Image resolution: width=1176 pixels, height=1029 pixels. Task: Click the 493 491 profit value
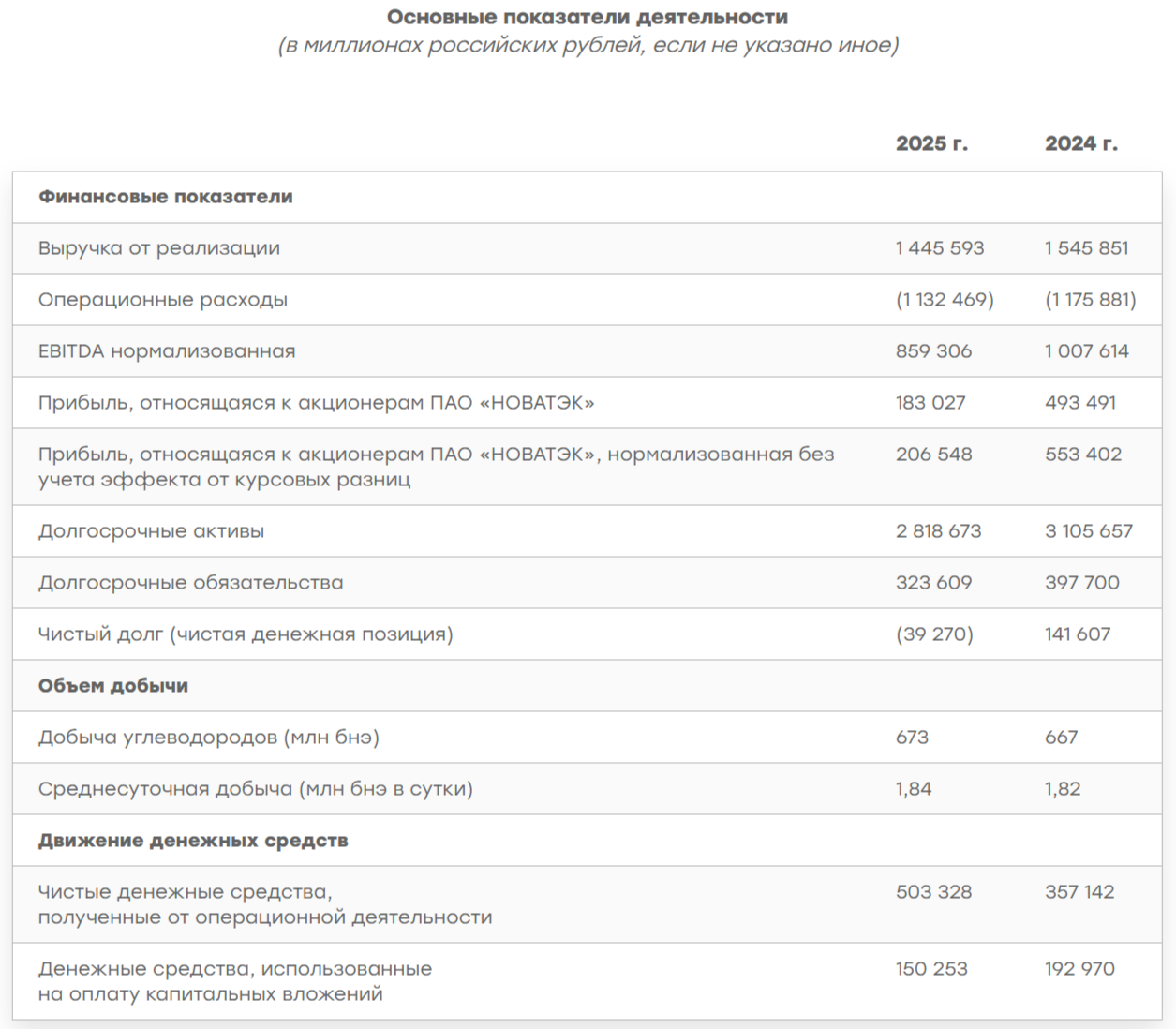click(1080, 403)
